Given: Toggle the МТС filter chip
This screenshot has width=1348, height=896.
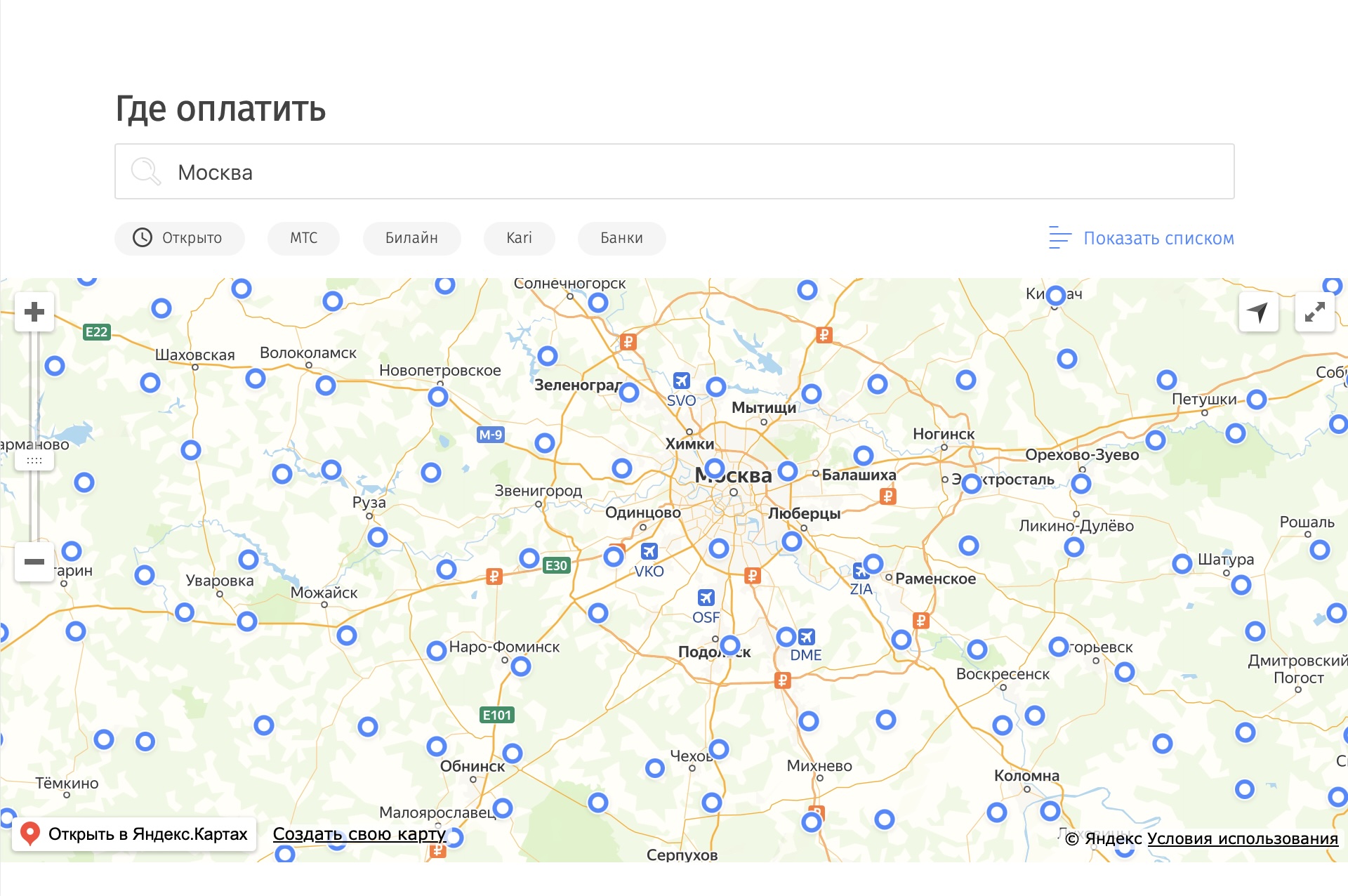Looking at the screenshot, I should (303, 238).
